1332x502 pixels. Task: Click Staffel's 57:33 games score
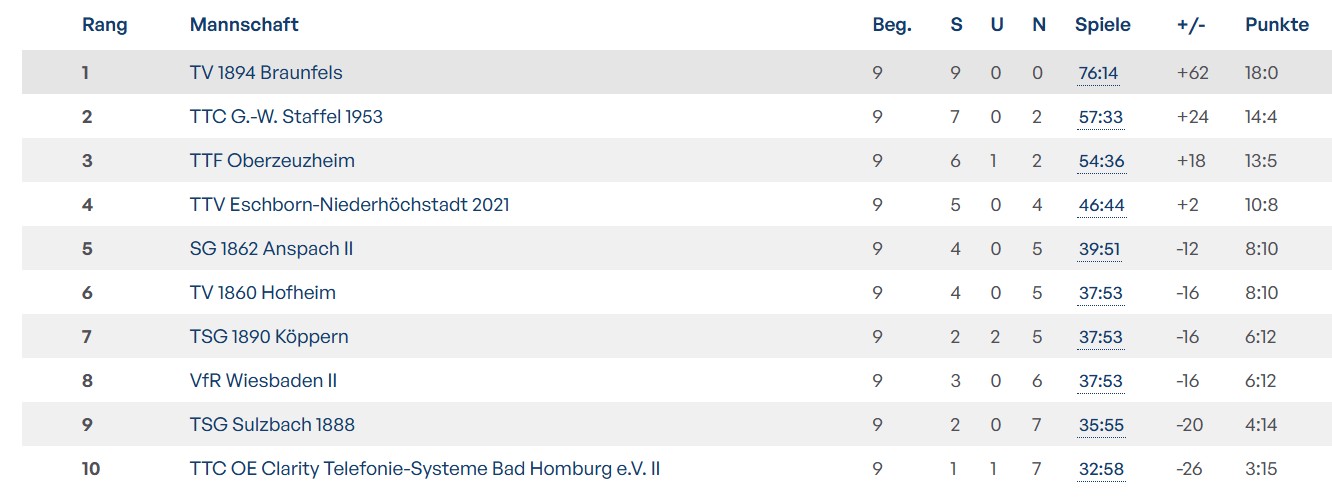click(x=1100, y=117)
